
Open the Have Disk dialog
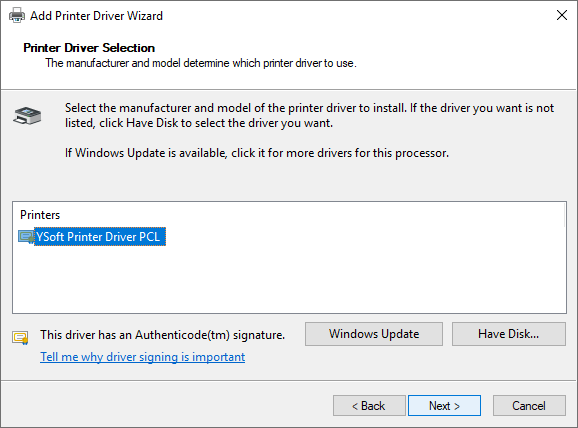click(509, 334)
